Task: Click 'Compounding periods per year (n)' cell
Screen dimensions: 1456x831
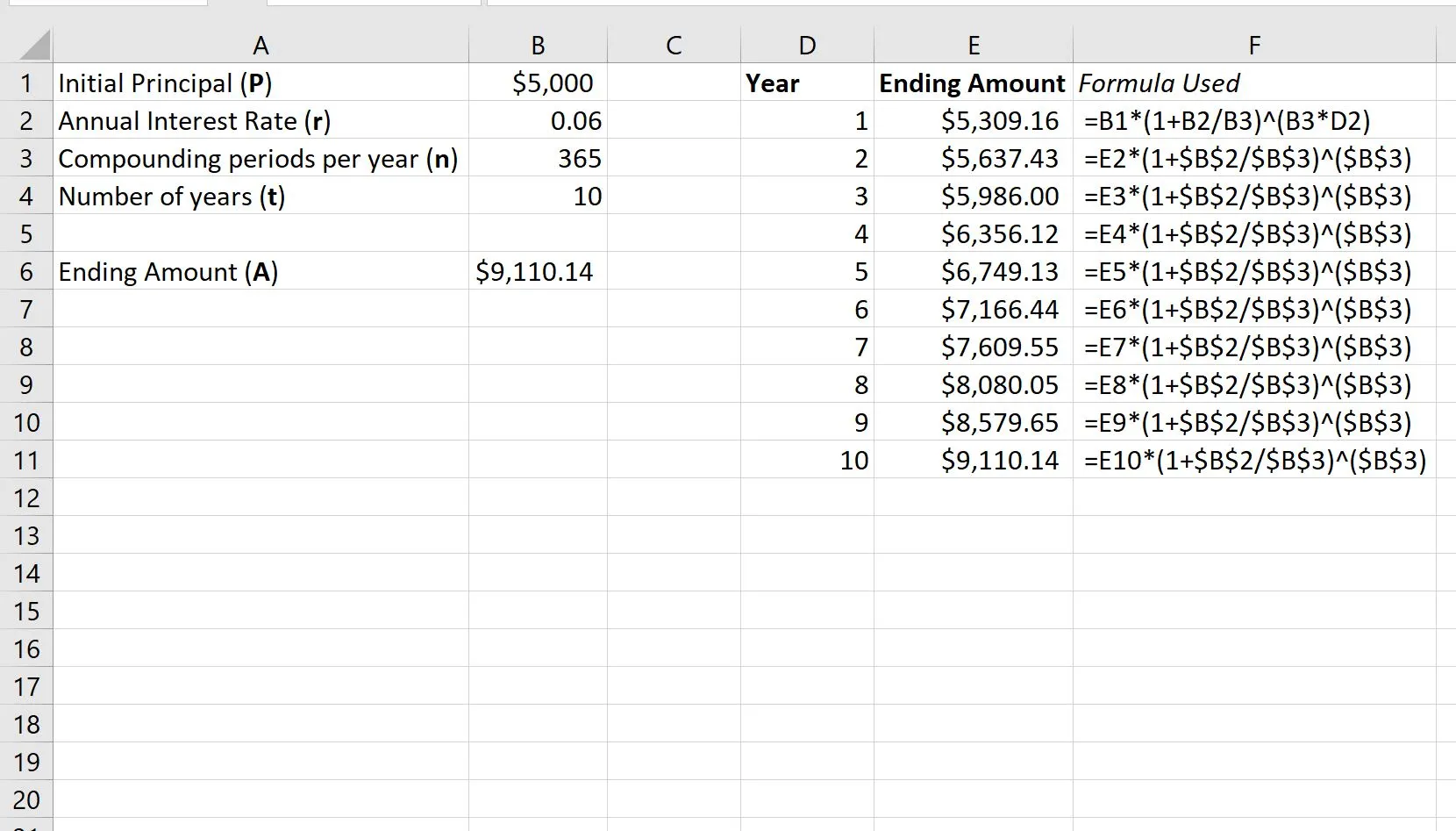Action: (x=261, y=158)
